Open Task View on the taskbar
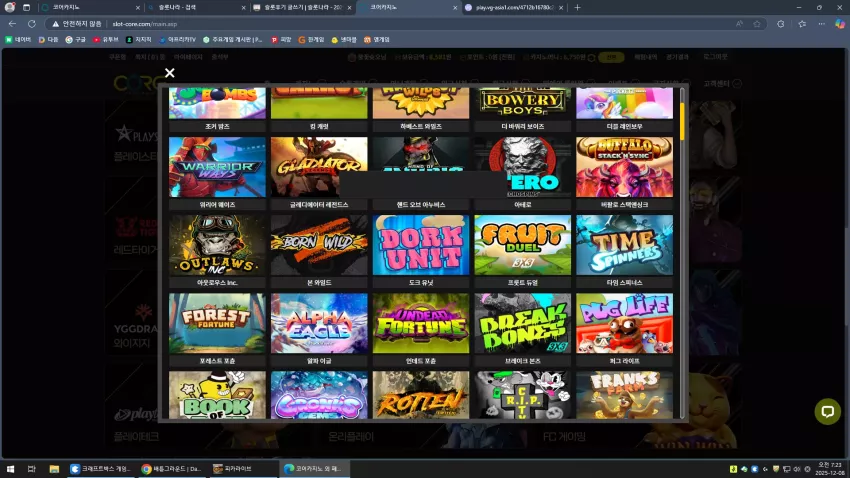Viewport: 850px width, 478px height. (x=31, y=469)
